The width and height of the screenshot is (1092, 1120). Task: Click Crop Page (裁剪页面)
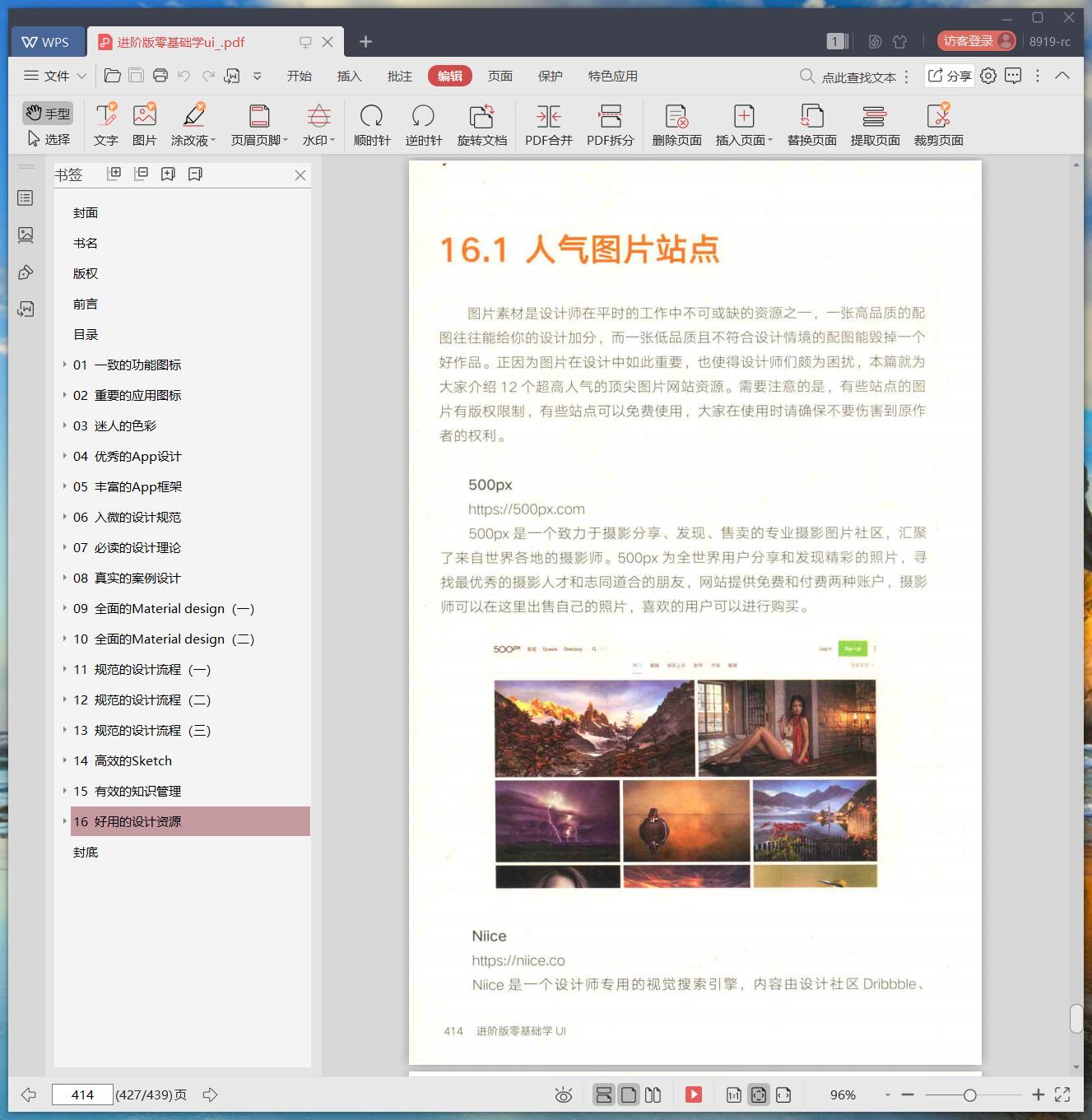point(938,124)
